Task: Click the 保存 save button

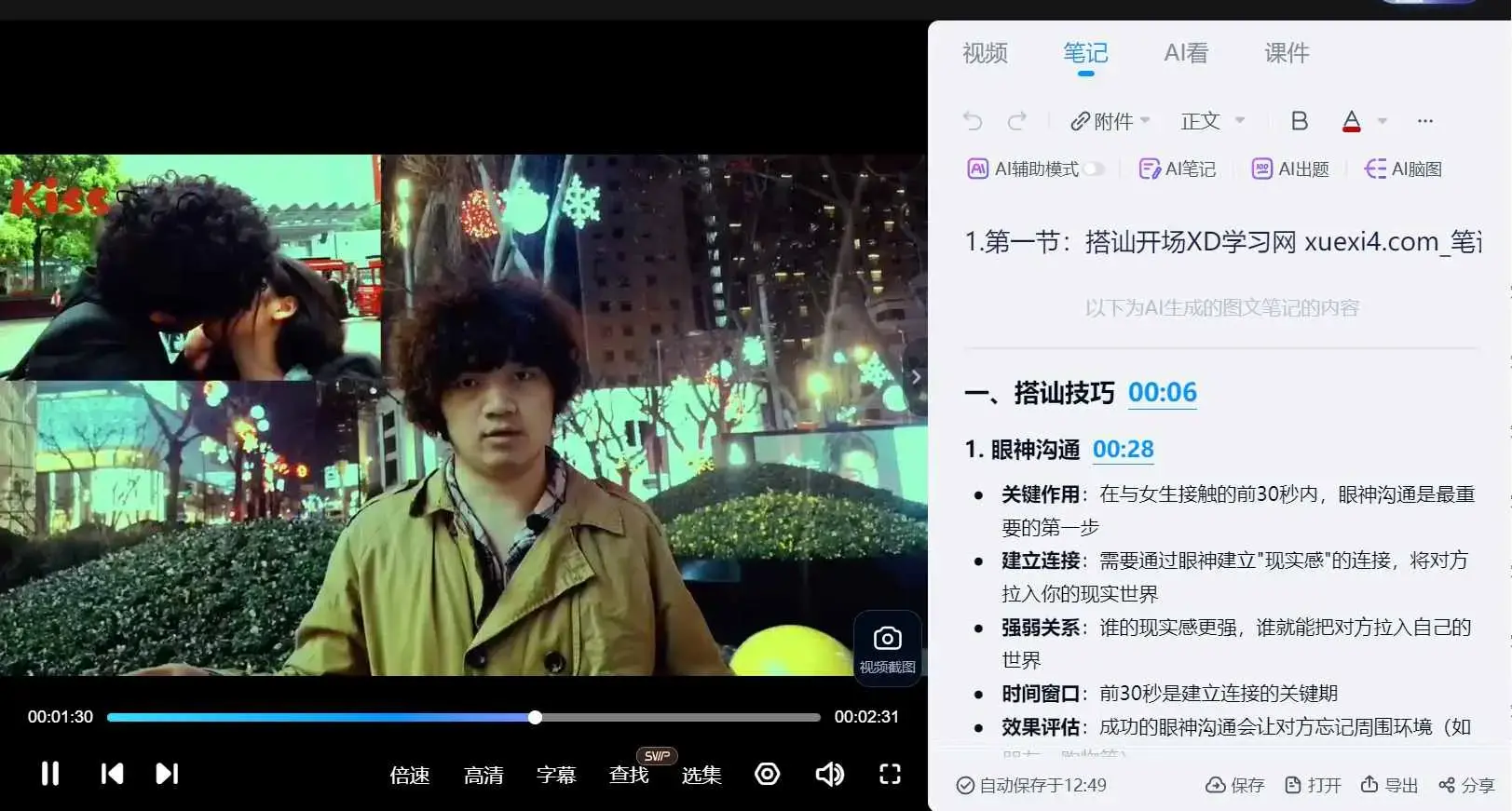Action: [1235, 785]
